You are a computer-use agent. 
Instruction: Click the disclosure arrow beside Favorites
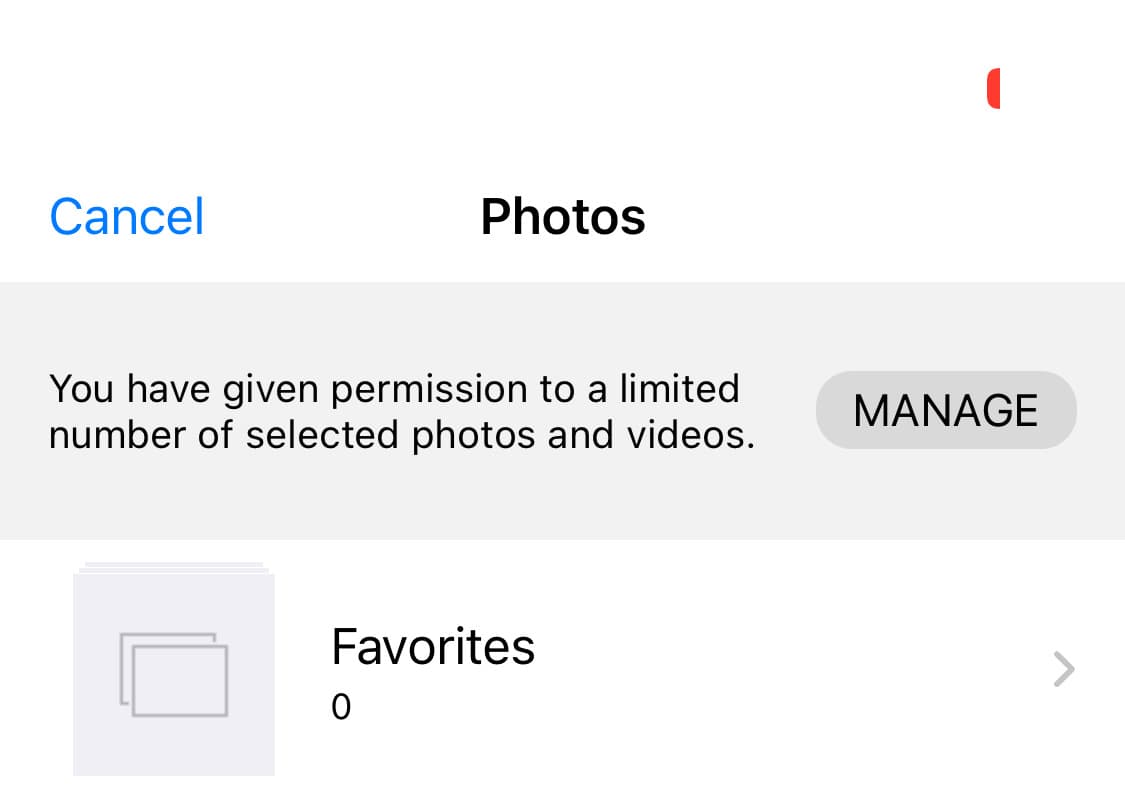(1064, 670)
